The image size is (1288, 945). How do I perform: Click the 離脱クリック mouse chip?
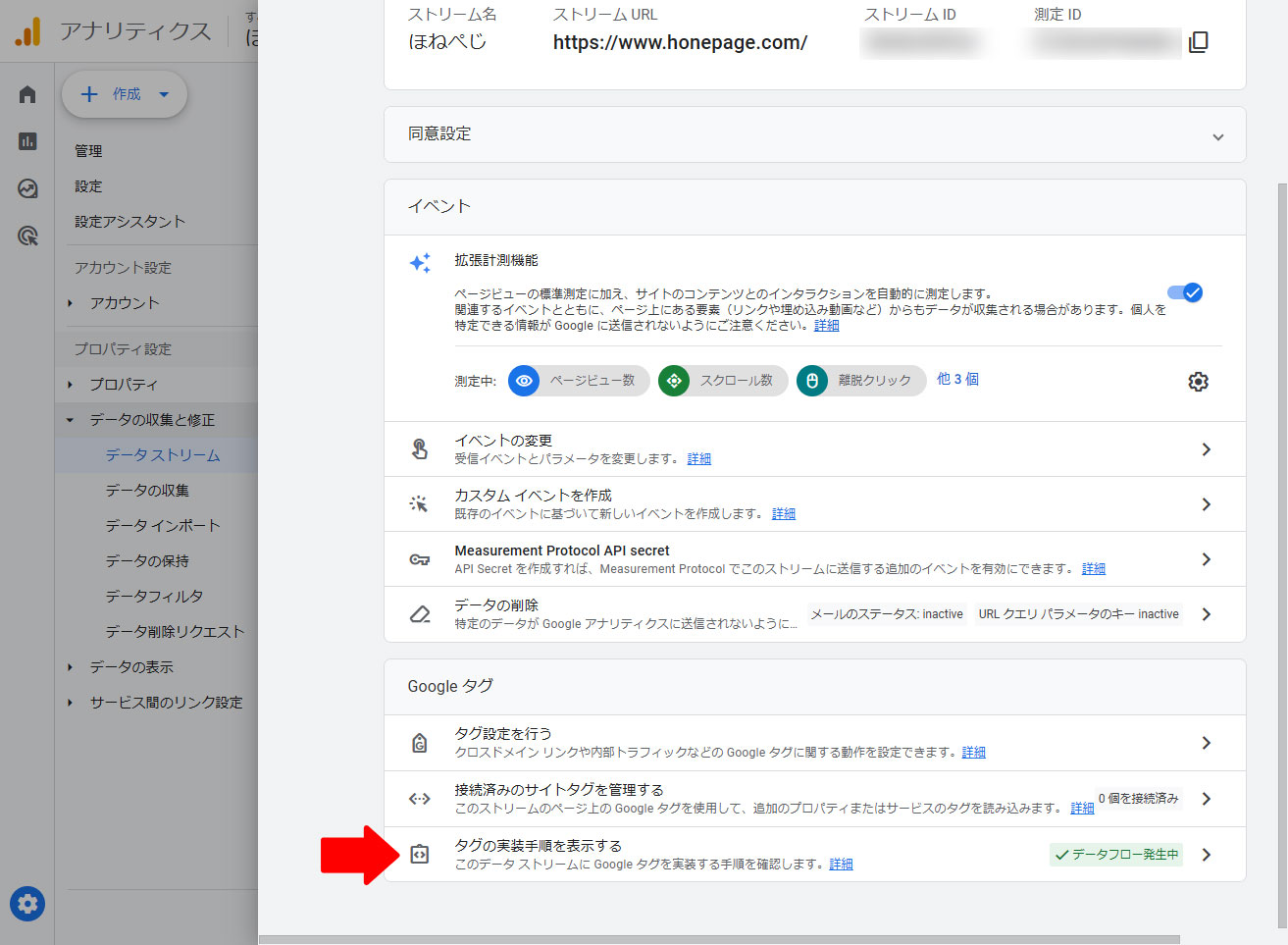861,381
